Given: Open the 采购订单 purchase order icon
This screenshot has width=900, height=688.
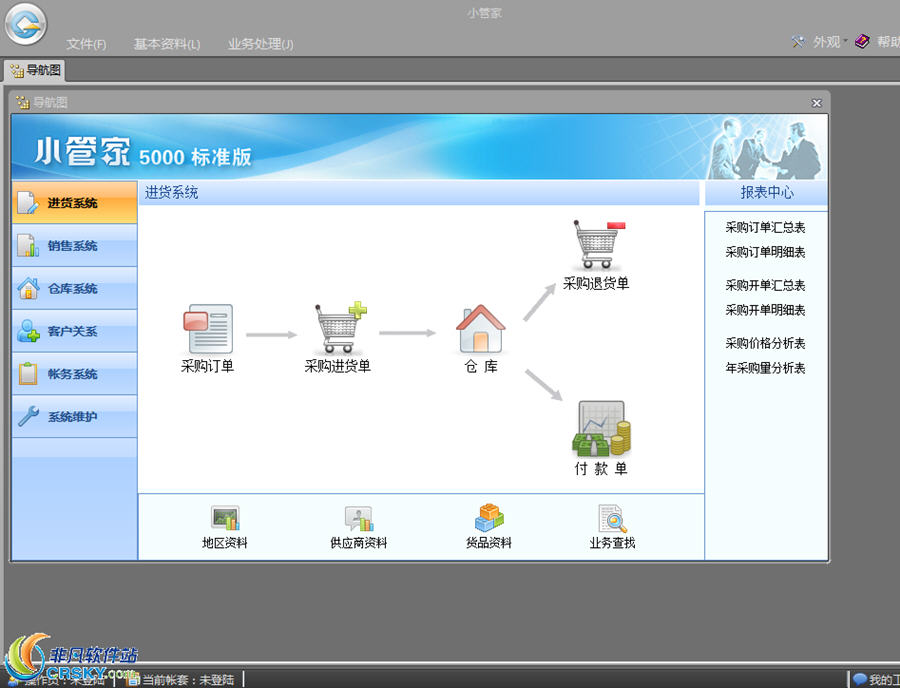Looking at the screenshot, I should [x=207, y=330].
